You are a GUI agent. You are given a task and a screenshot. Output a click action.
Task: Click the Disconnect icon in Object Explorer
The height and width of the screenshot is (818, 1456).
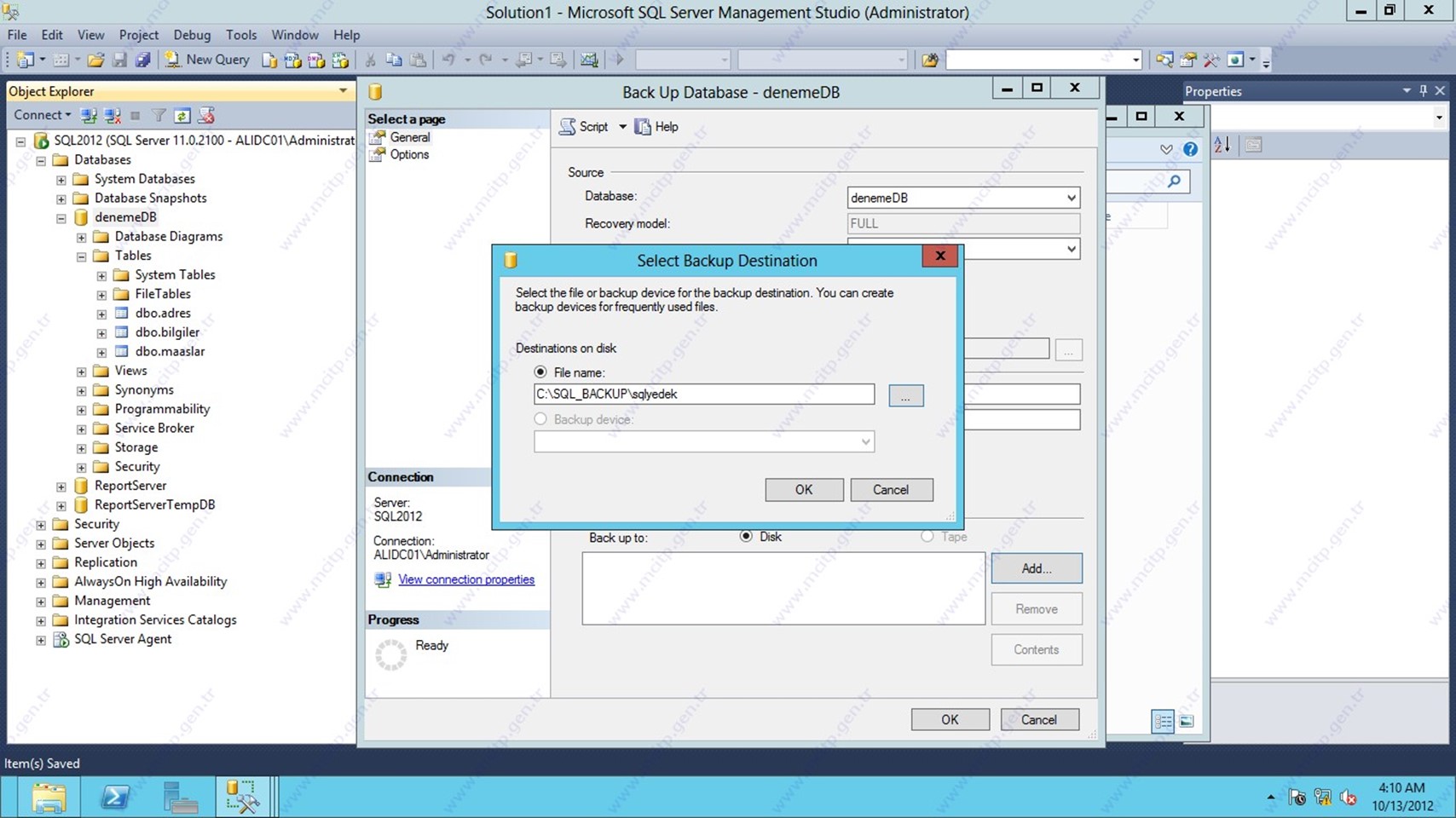[x=112, y=115]
